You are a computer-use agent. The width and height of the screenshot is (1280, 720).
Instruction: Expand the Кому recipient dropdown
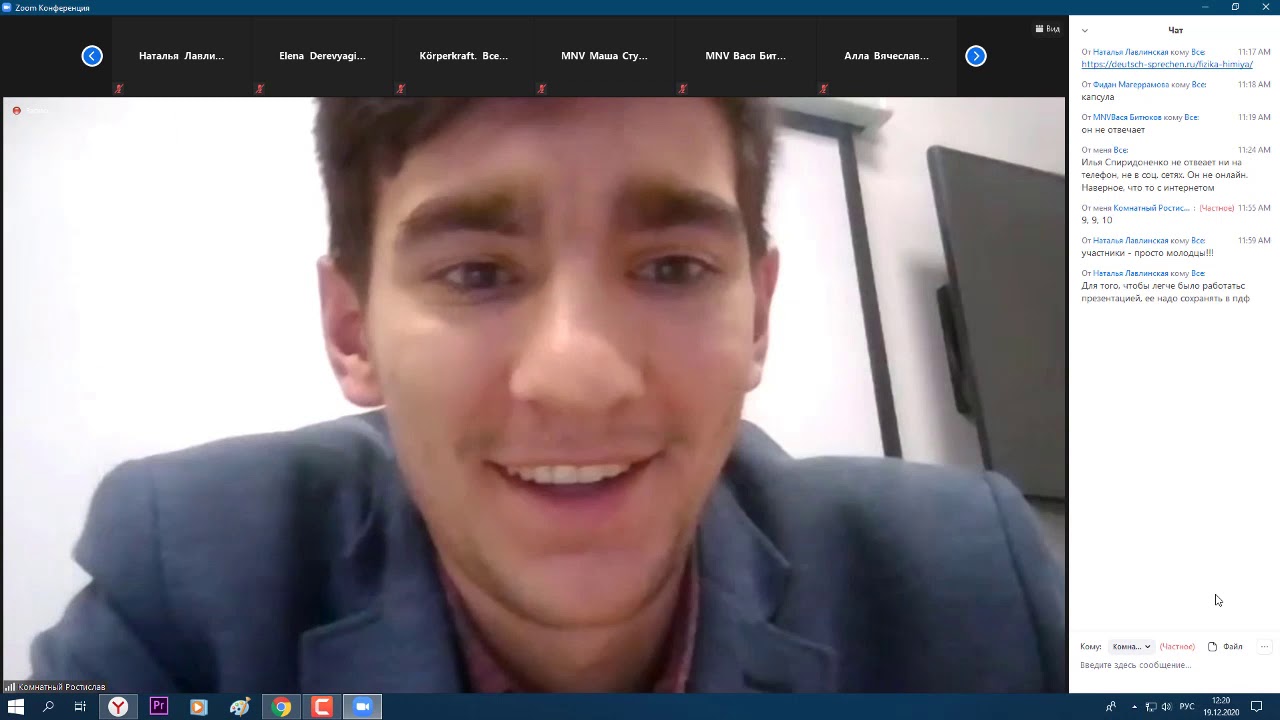pos(1131,647)
